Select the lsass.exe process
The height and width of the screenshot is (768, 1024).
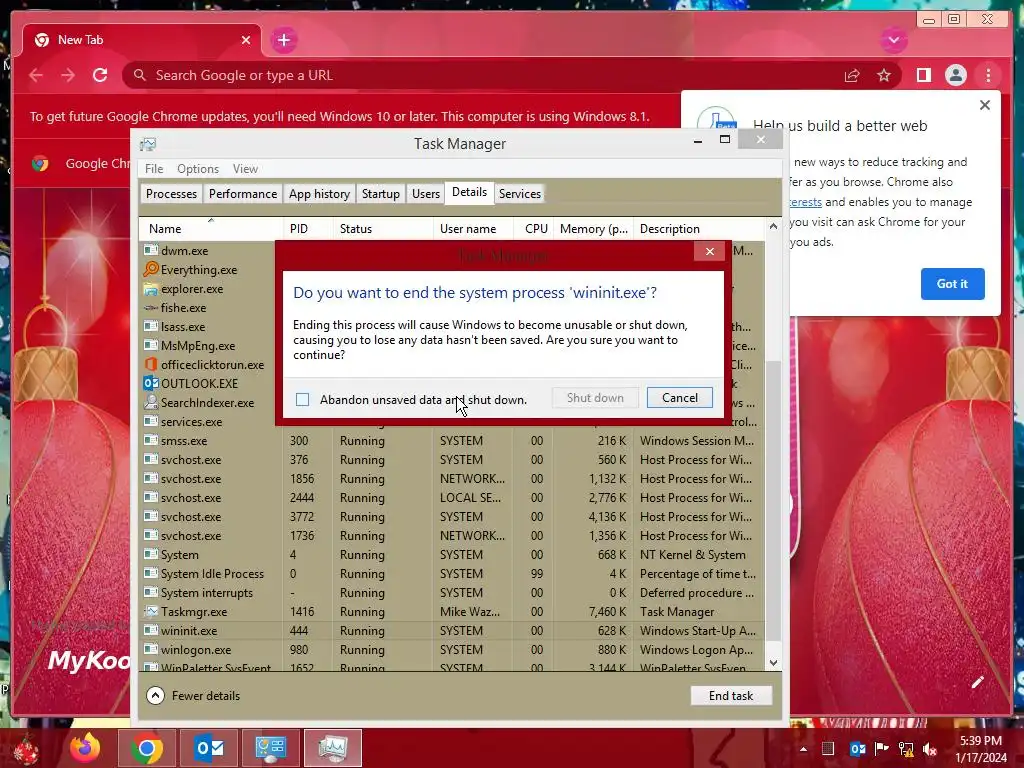click(x=183, y=327)
